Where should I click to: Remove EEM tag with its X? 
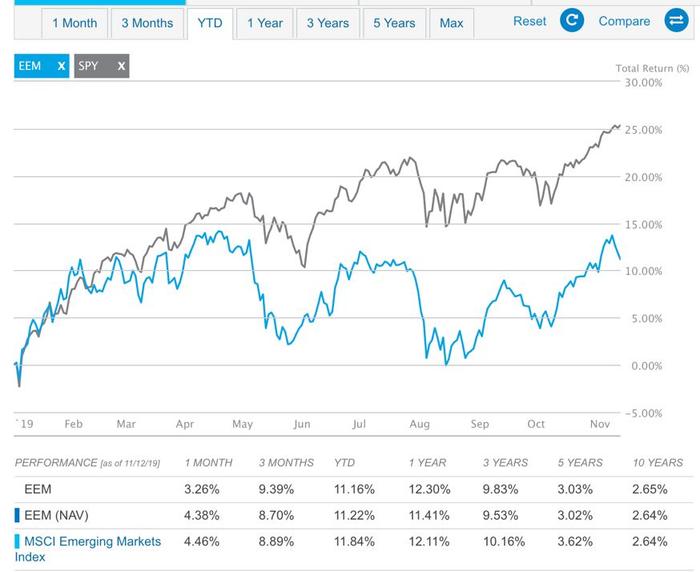(62, 66)
